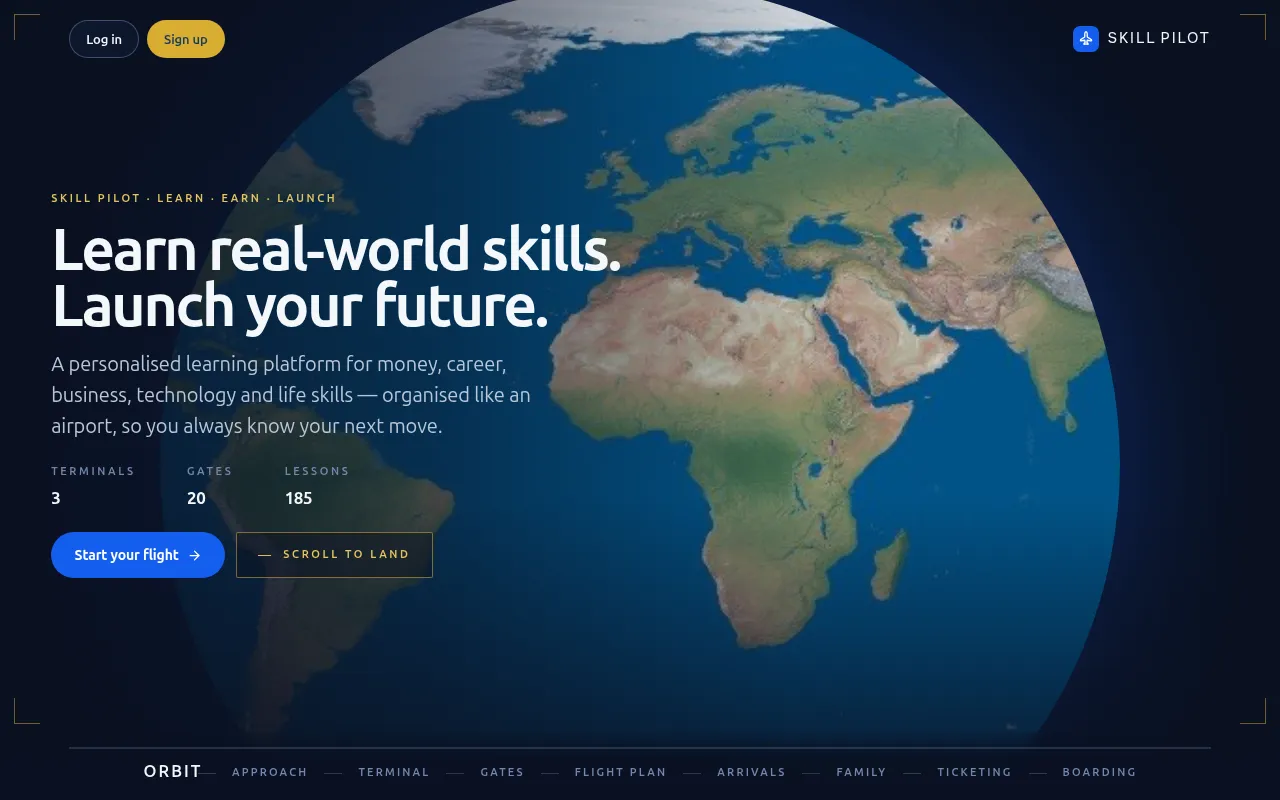Click the Scroll to Land button

click(334, 555)
